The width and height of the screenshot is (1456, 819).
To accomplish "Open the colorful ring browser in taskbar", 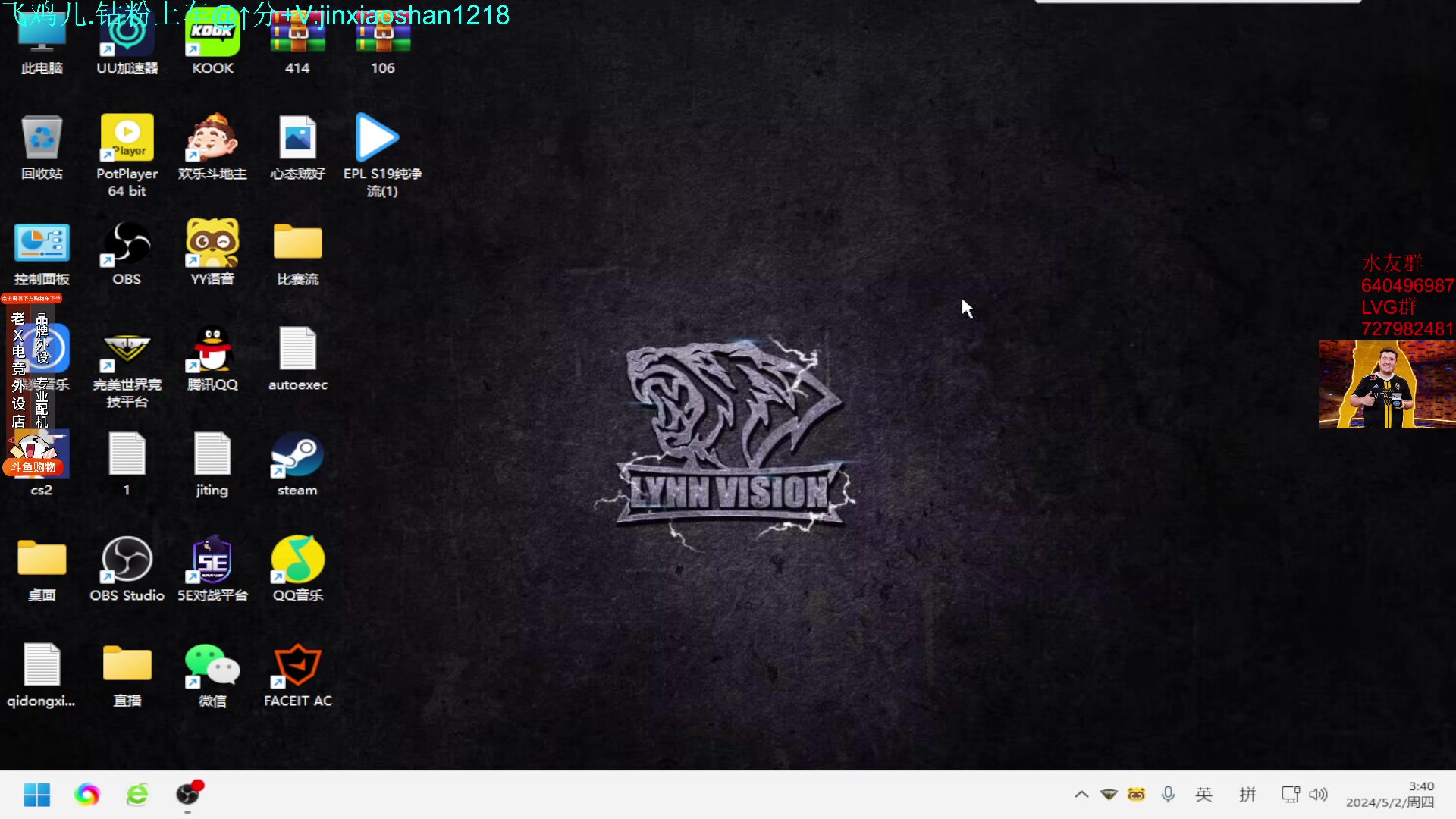I will coord(86,795).
